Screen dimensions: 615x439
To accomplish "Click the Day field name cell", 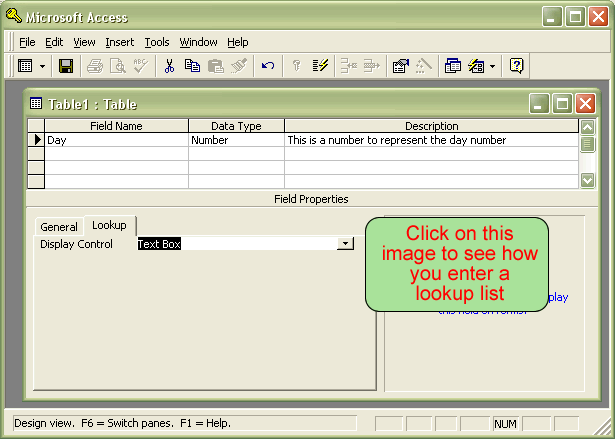I will (x=116, y=140).
